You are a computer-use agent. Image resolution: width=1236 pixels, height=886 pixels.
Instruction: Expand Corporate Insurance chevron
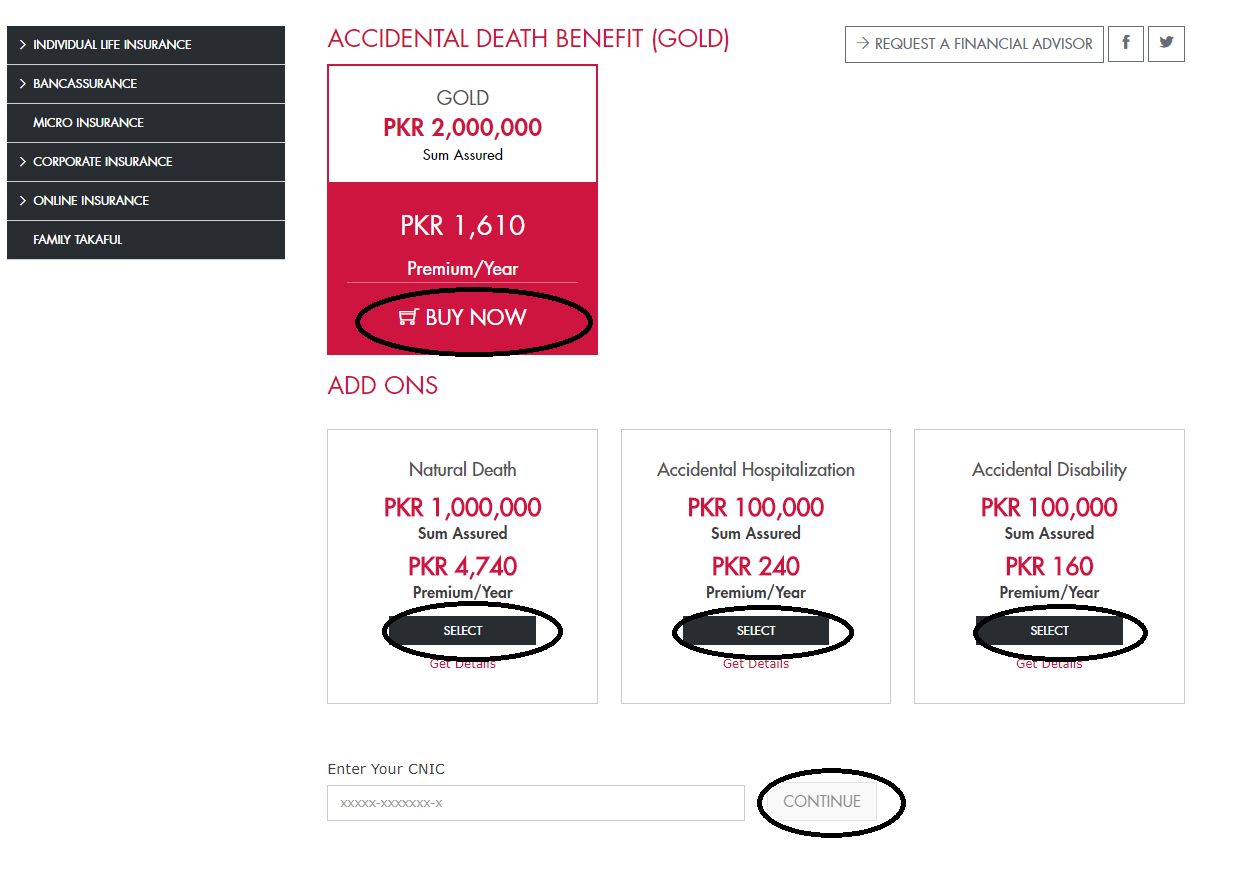click(22, 162)
